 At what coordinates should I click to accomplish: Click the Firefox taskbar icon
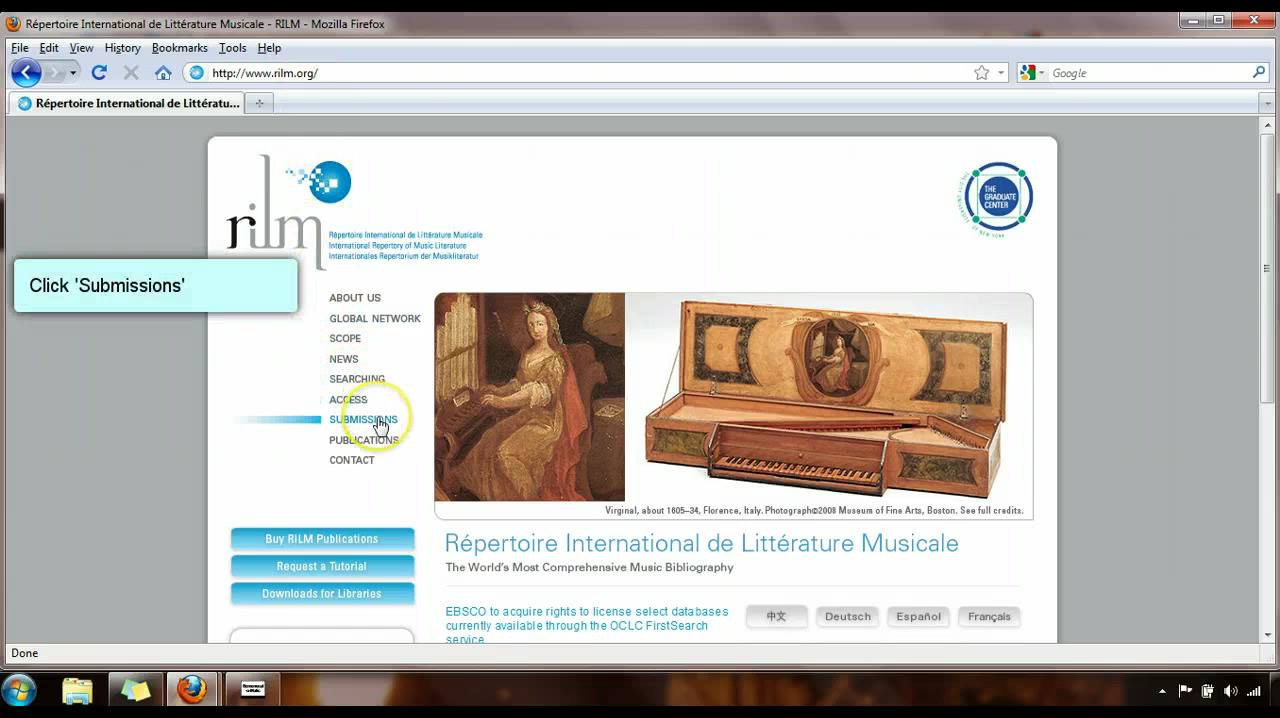tap(192, 690)
